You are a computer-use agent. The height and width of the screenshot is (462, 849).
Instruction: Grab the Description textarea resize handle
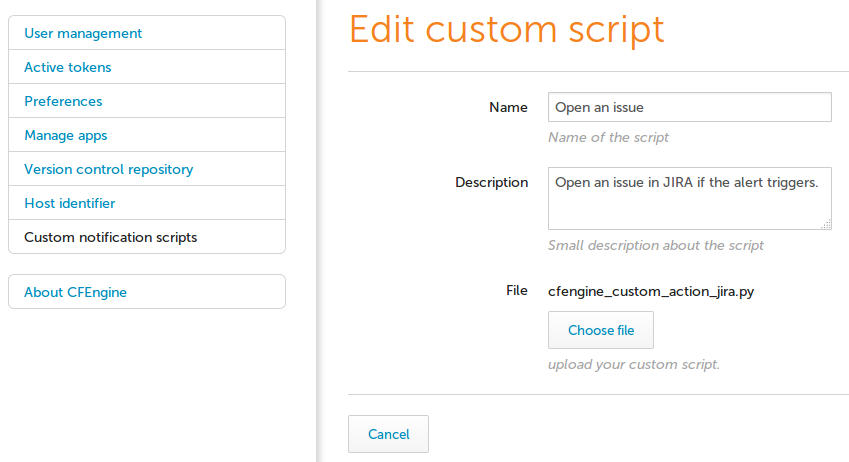pos(826,225)
